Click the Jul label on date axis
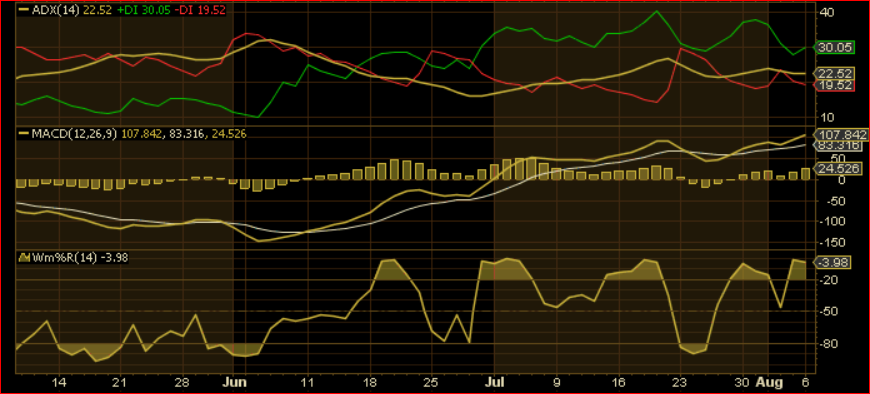The width and height of the screenshot is (870, 394). point(495,382)
